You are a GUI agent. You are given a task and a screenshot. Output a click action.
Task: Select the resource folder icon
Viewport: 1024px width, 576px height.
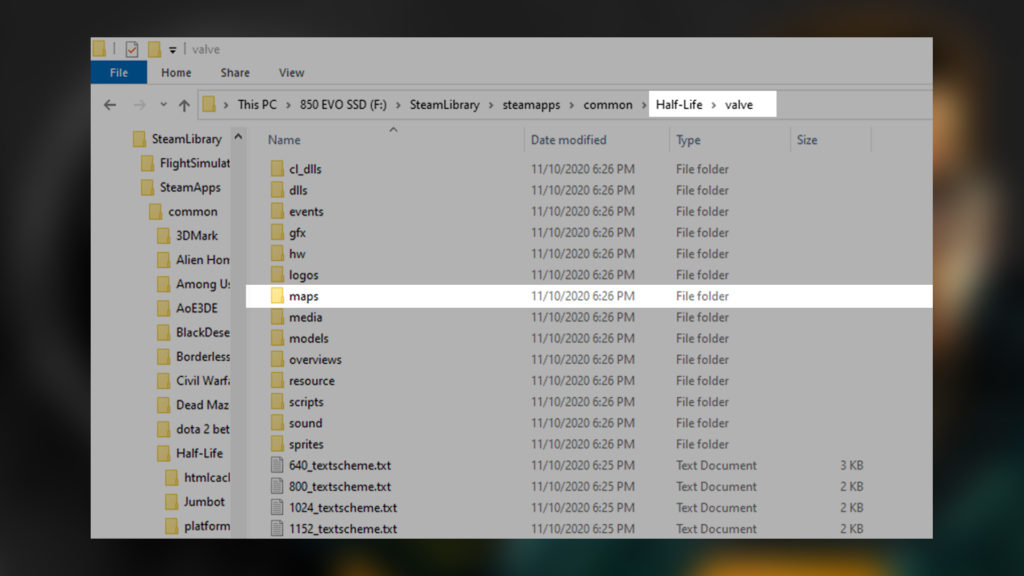277,381
